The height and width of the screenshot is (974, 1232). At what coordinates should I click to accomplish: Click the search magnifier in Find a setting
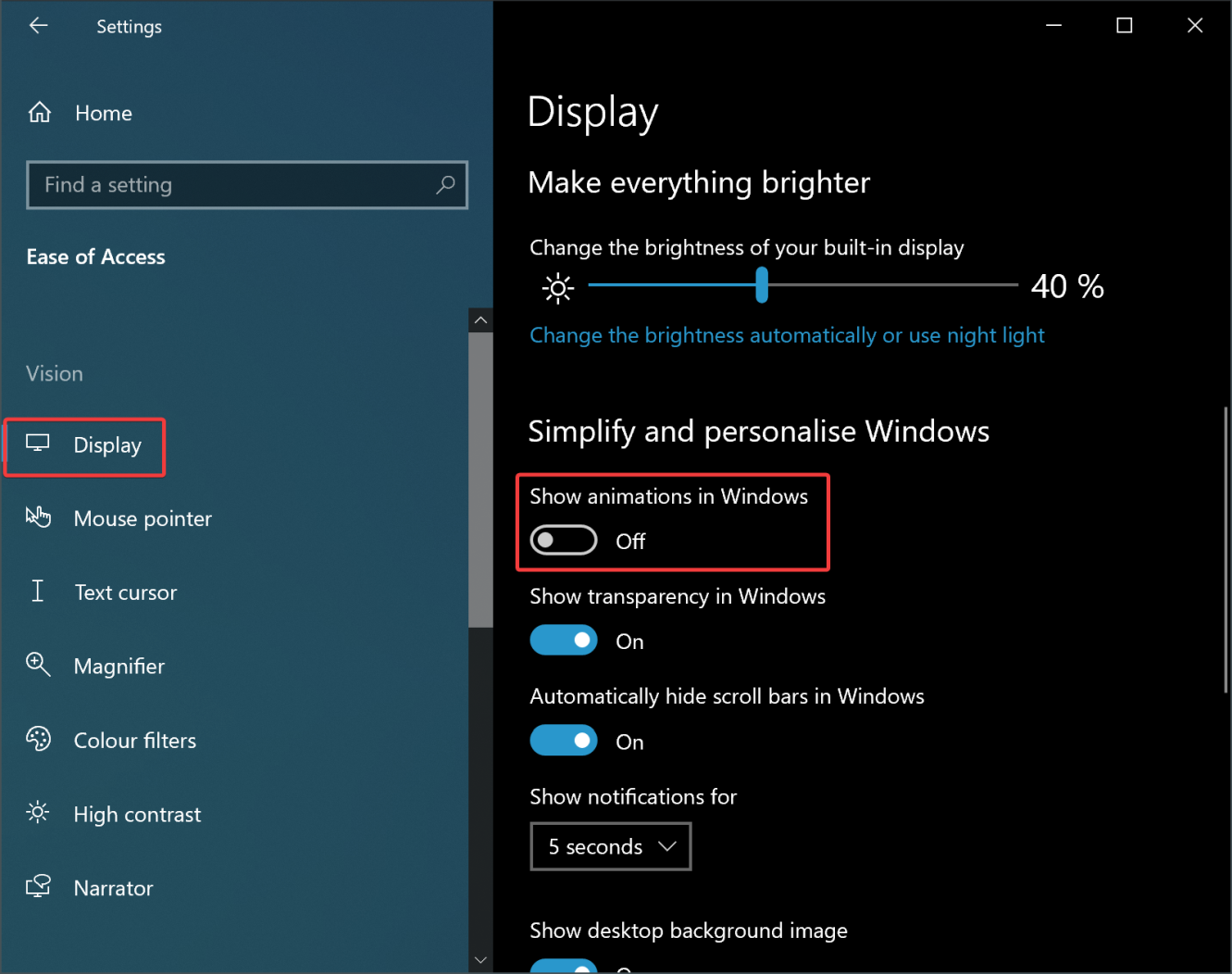(445, 184)
